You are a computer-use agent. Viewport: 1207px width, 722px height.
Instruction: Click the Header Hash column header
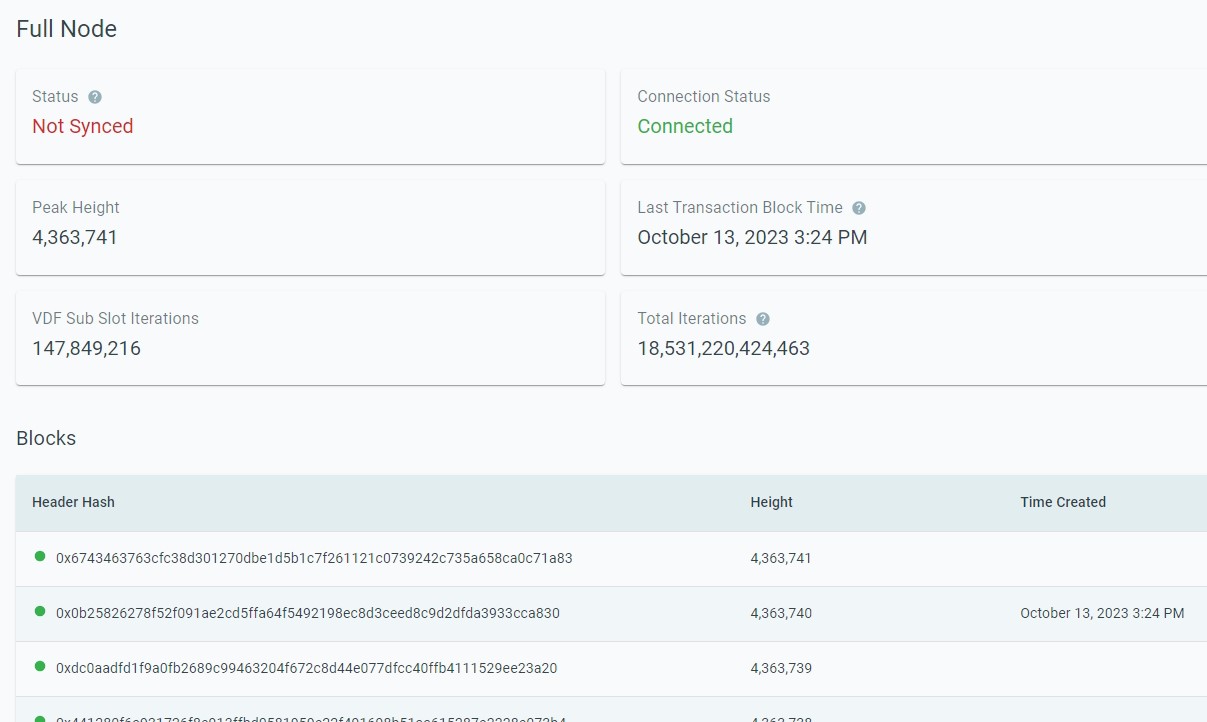pyautogui.click(x=73, y=502)
